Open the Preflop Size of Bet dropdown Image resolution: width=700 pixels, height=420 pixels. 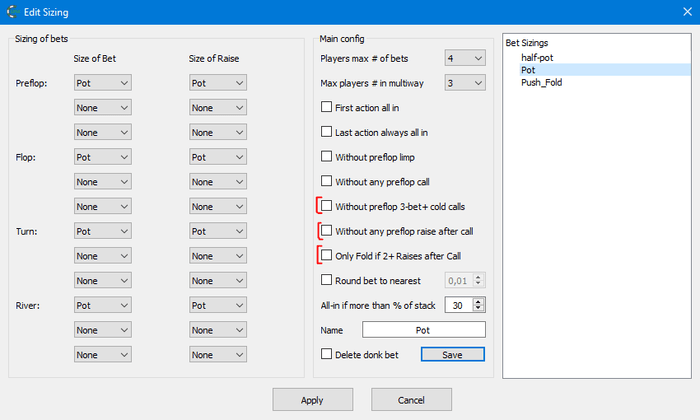(x=103, y=83)
